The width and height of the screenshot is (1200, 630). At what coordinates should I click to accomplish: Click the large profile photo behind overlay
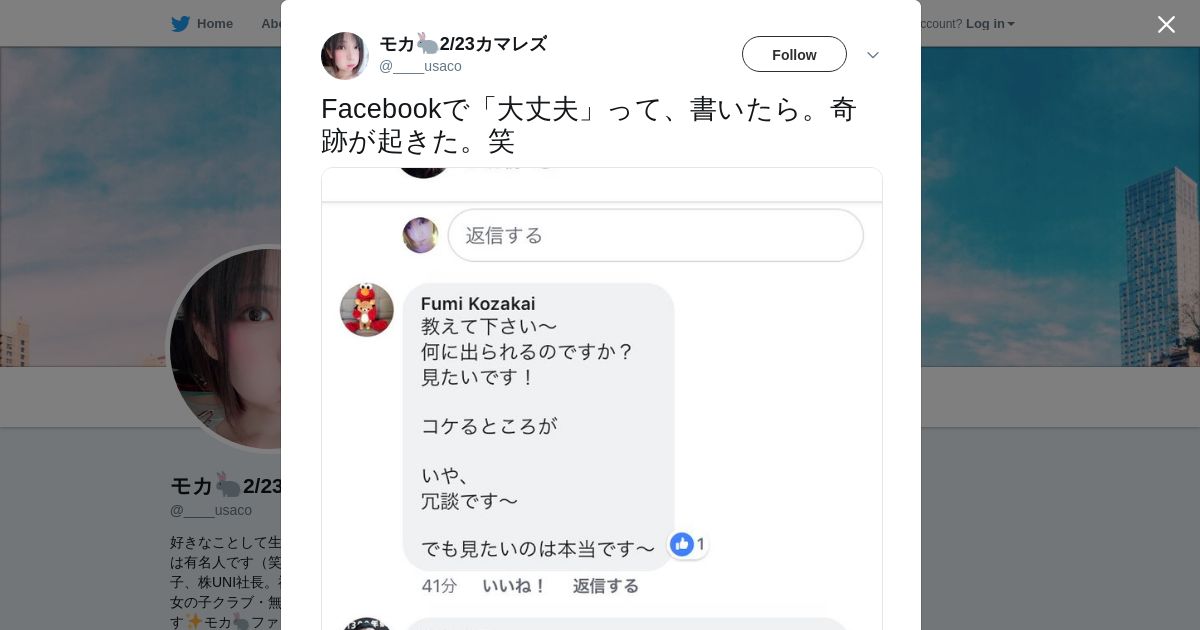point(225,350)
